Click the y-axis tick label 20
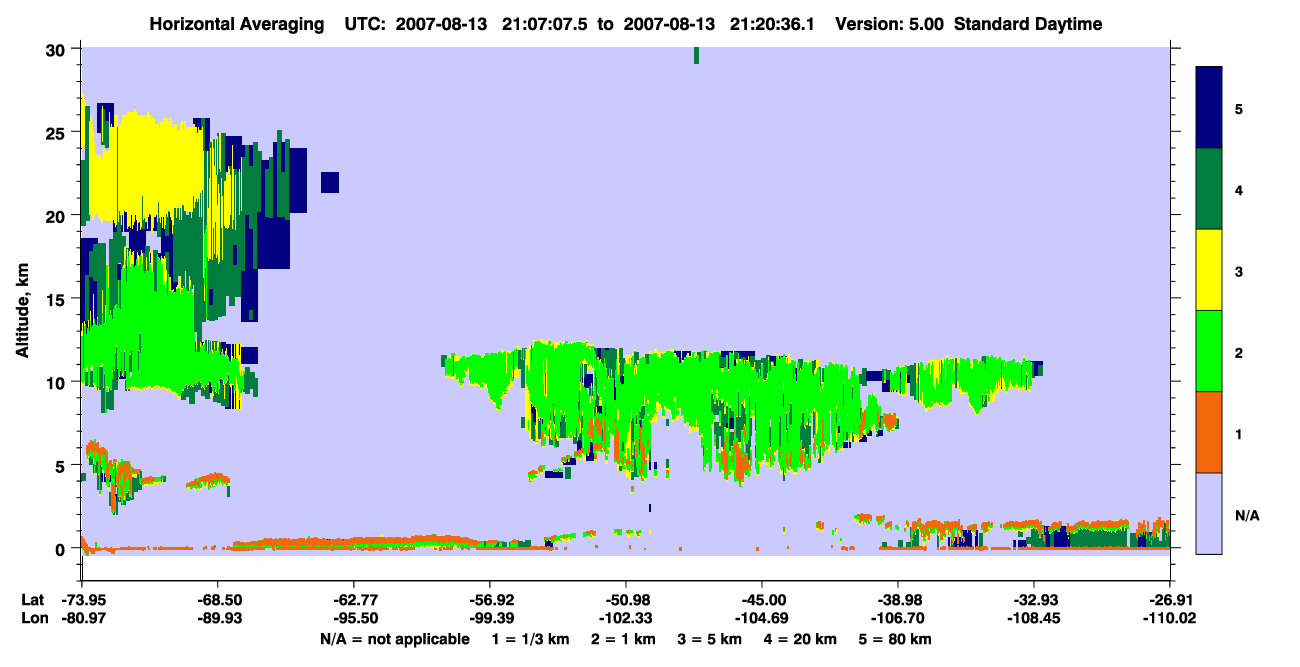This screenshot has height=667, width=1300. [x=57, y=216]
